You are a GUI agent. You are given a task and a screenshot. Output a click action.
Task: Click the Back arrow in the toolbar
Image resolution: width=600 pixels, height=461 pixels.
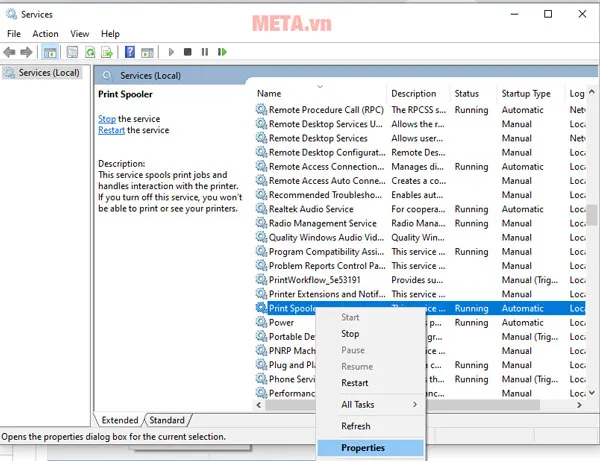click(10, 52)
